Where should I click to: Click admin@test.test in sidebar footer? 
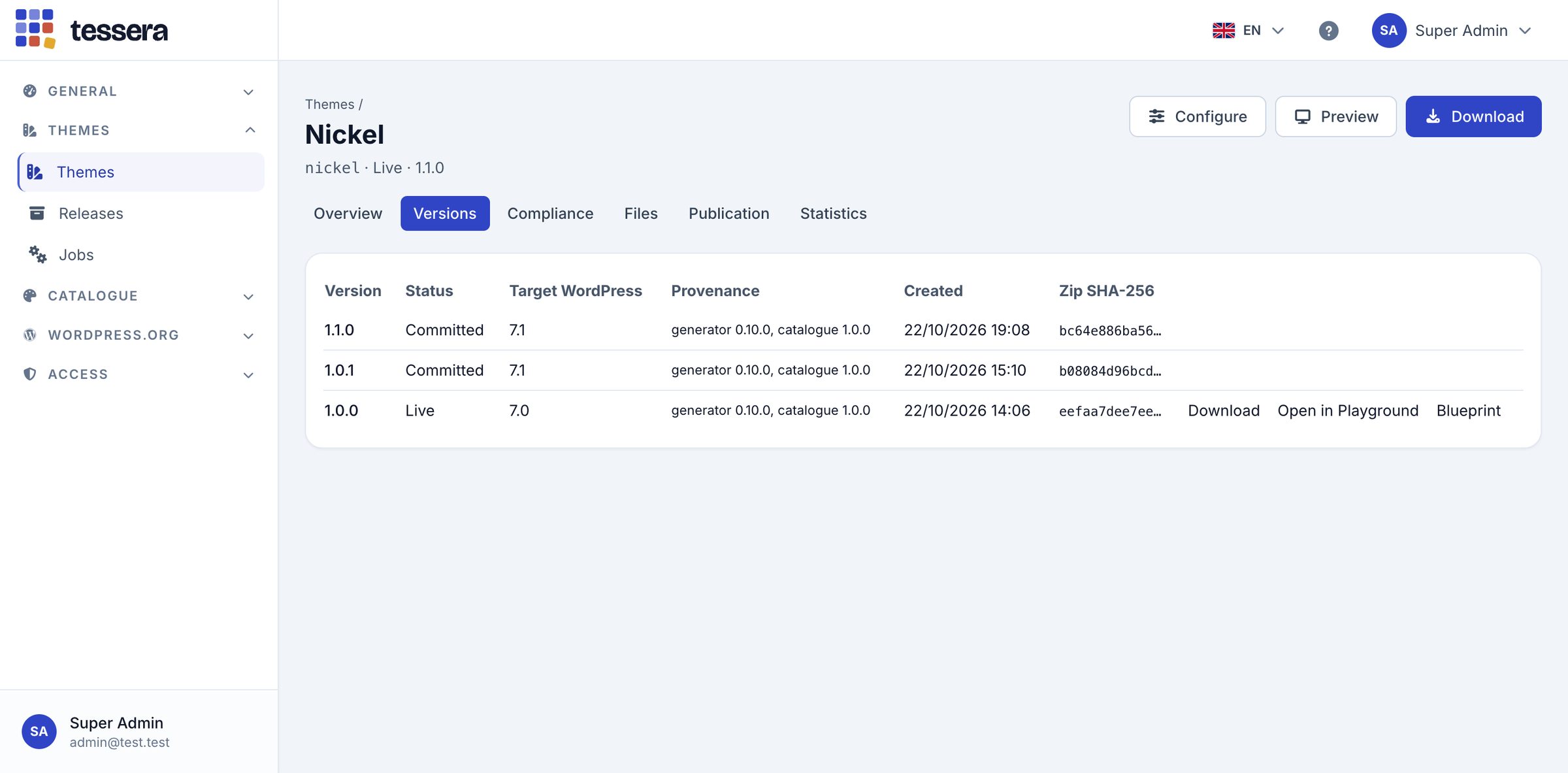click(120, 742)
